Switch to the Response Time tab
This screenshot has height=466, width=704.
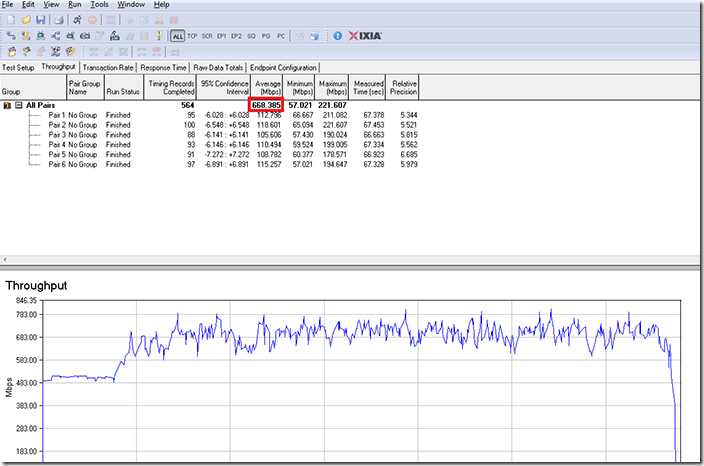(x=162, y=67)
